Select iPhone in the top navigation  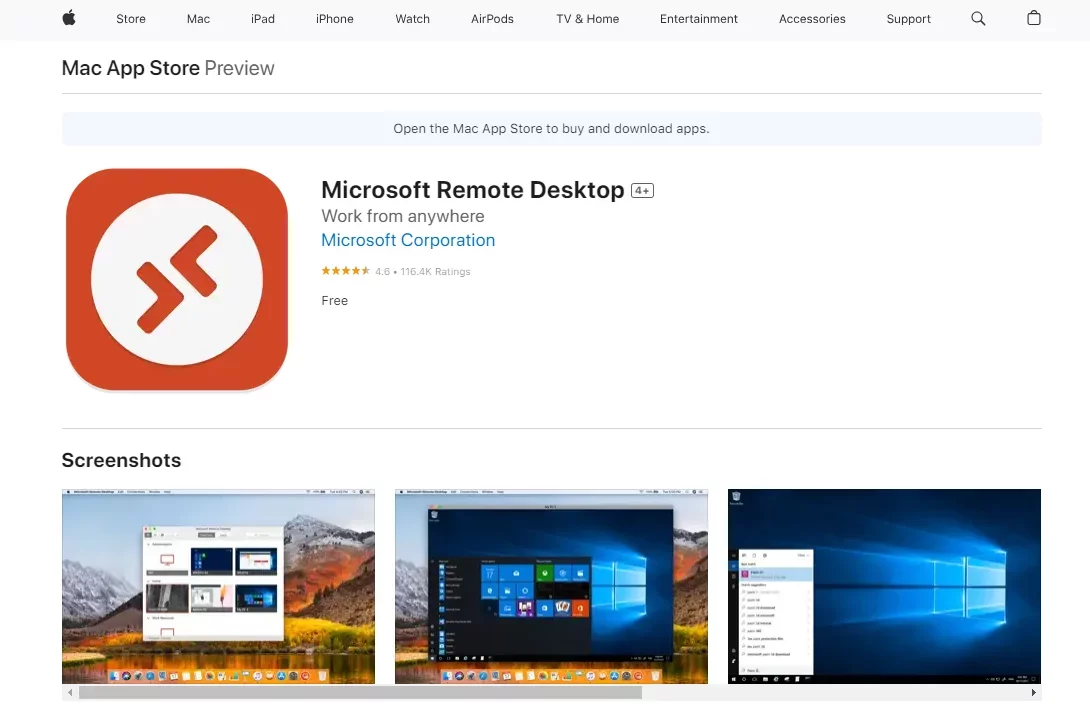tap(334, 19)
